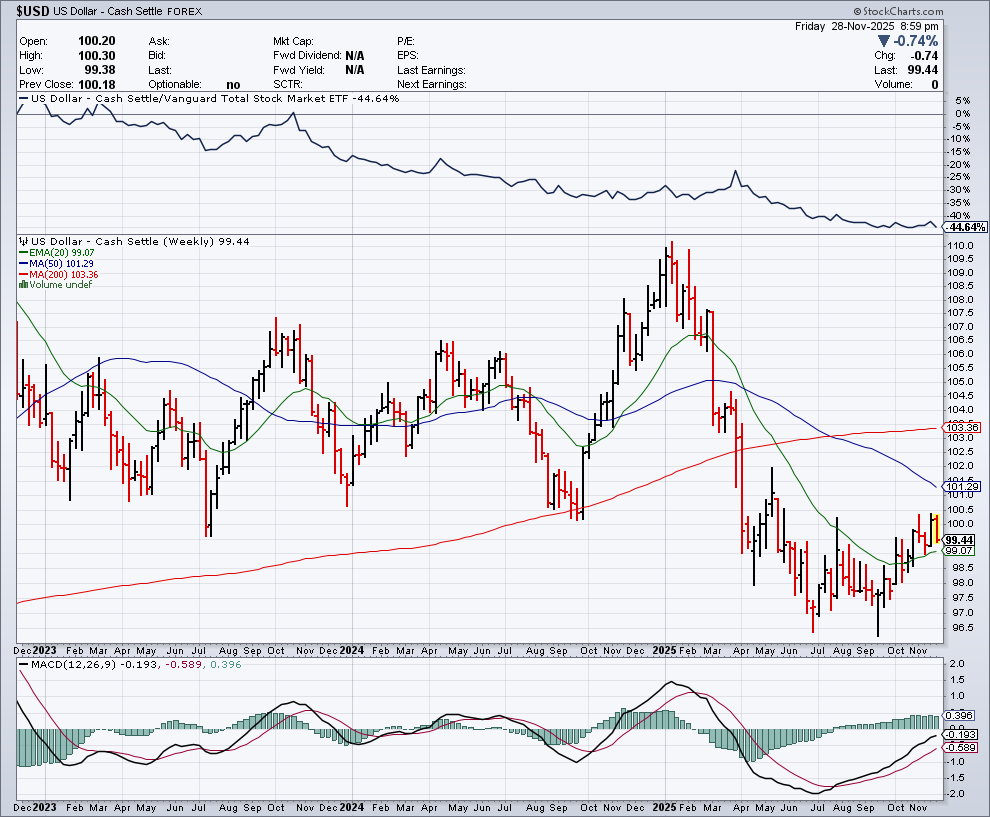The width and height of the screenshot is (990, 817).
Task: Click the Dec 2023 label on bottom MACD axis
Action: [x=34, y=805]
